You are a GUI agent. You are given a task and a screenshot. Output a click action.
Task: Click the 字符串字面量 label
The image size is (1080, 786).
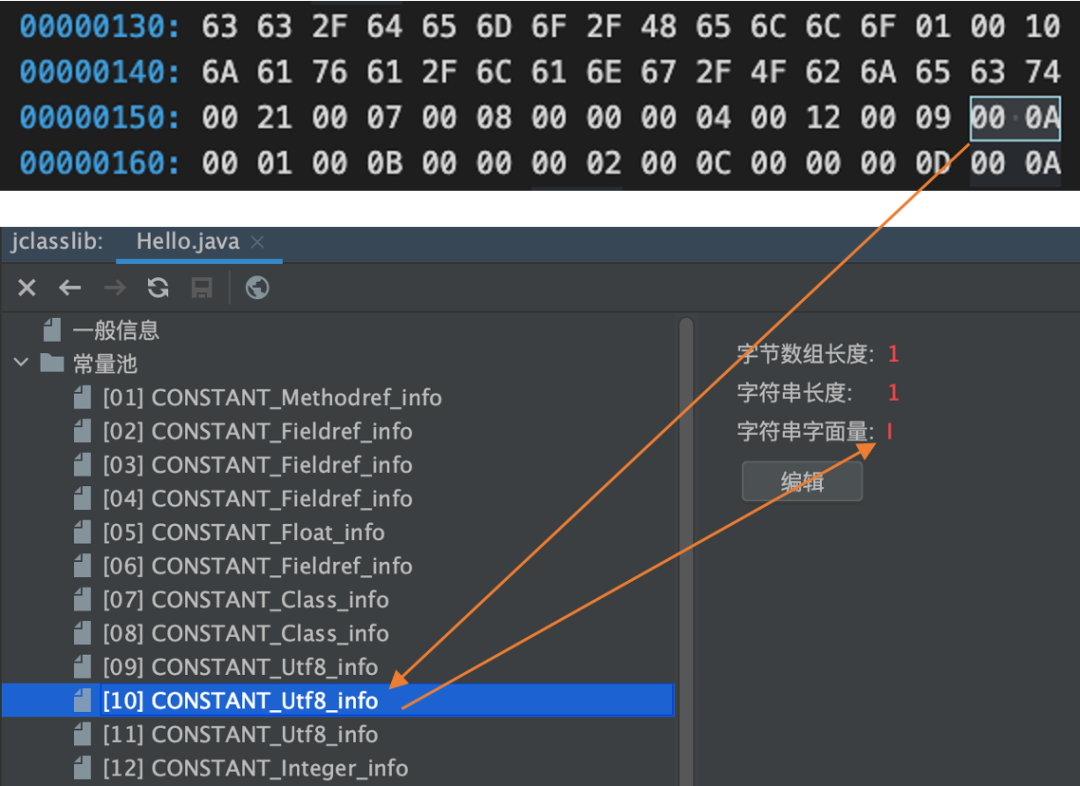coord(805,431)
